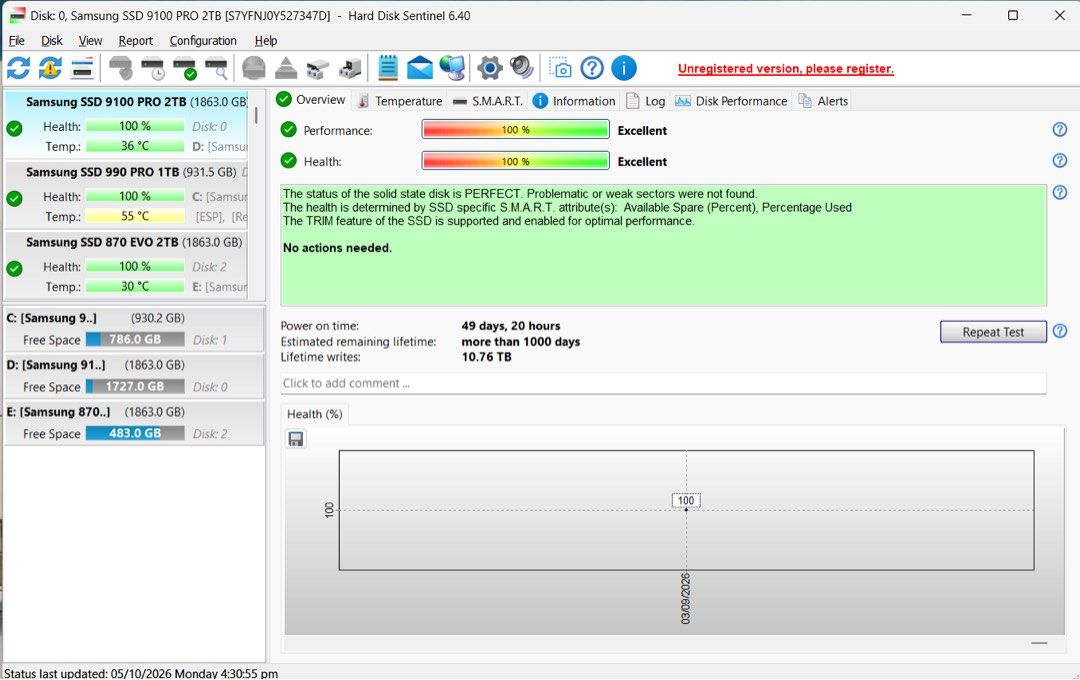1080x680 pixels.
Task: Click the globe and monitor network icon
Action: [x=452, y=68]
